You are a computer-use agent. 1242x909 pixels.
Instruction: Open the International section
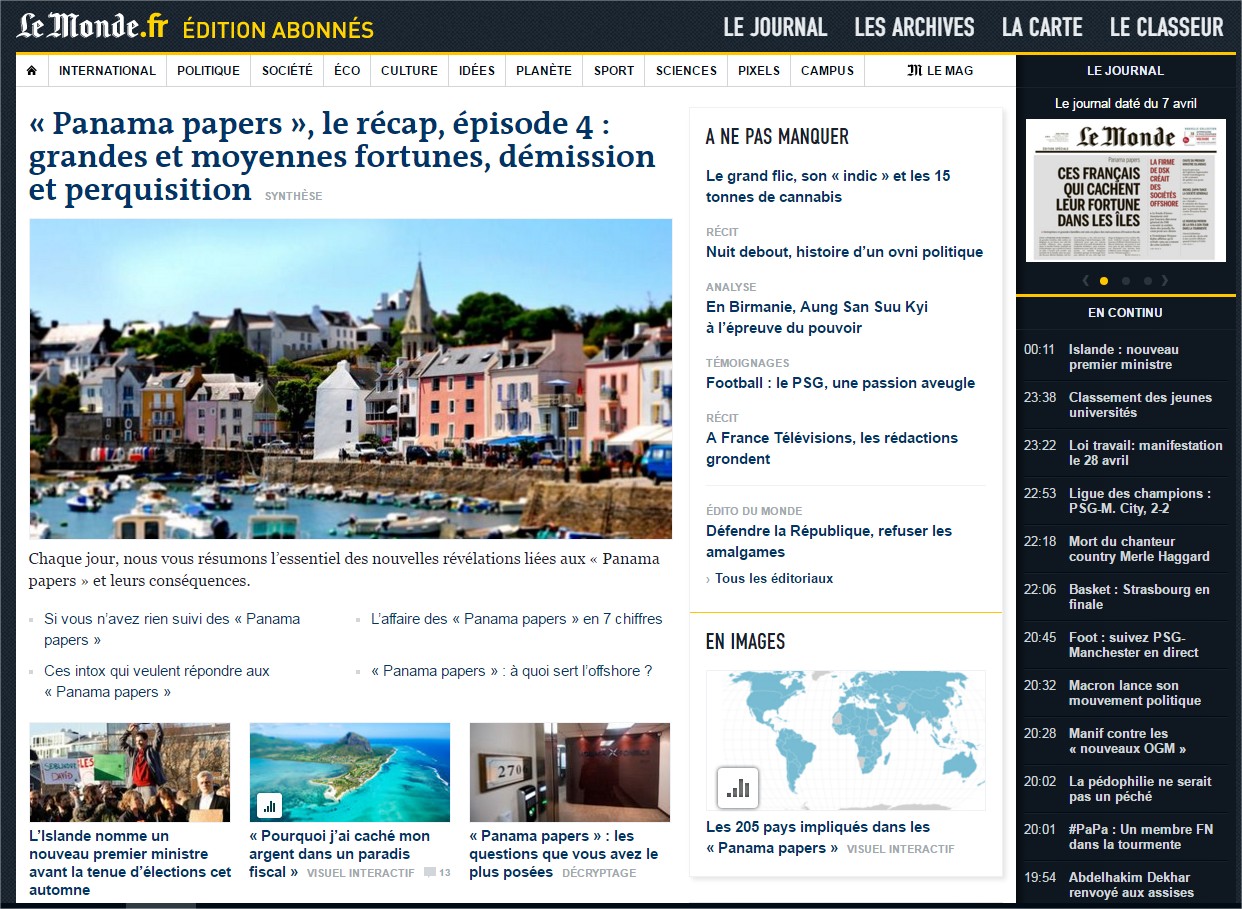click(x=107, y=70)
